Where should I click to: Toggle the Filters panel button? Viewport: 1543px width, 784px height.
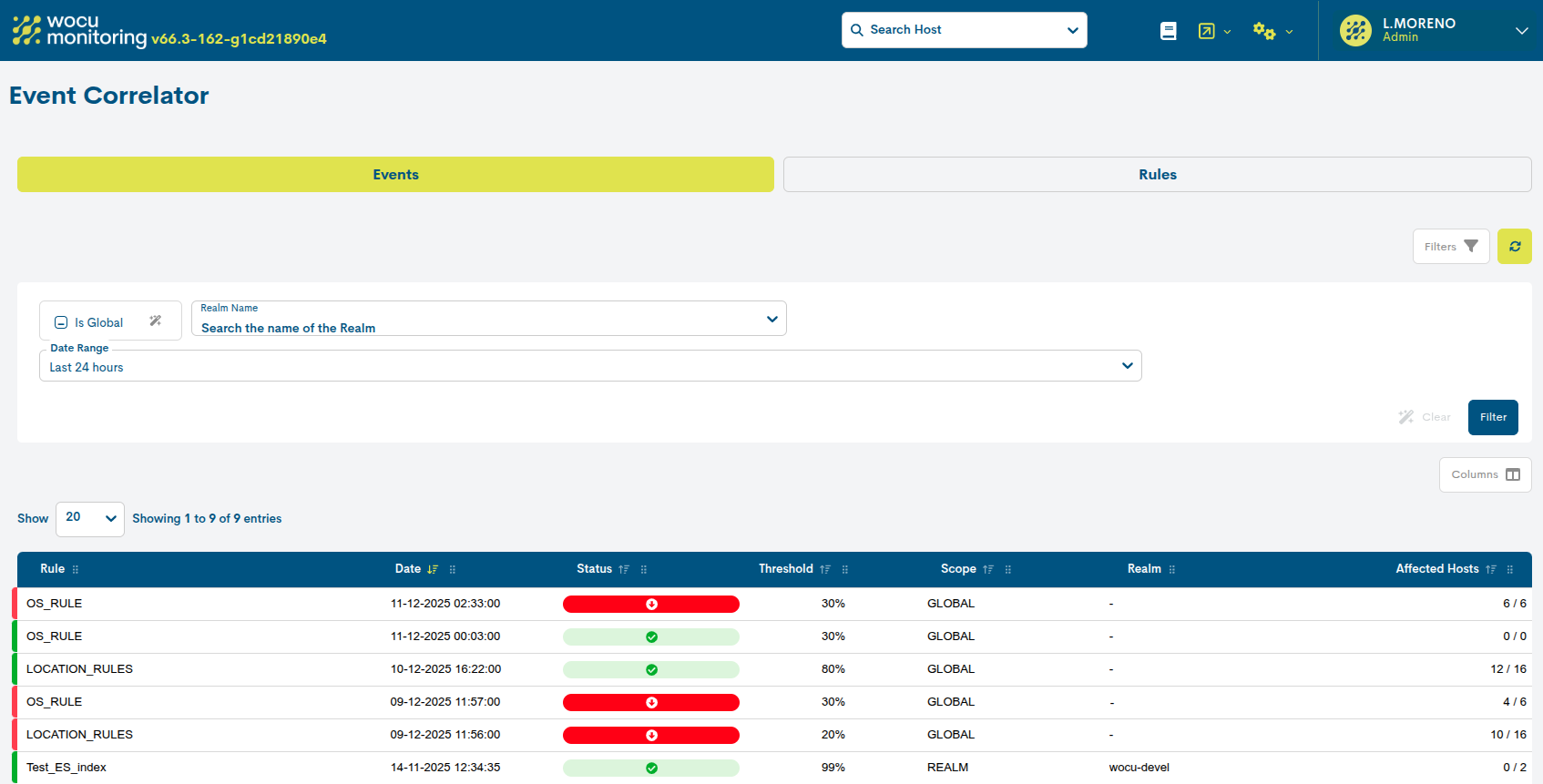(x=1450, y=247)
